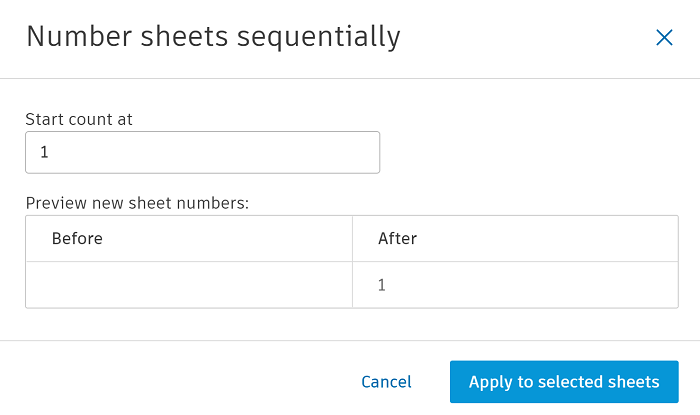Click the empty Before preview cell
Screen dimensions: 700x415
point(189,285)
